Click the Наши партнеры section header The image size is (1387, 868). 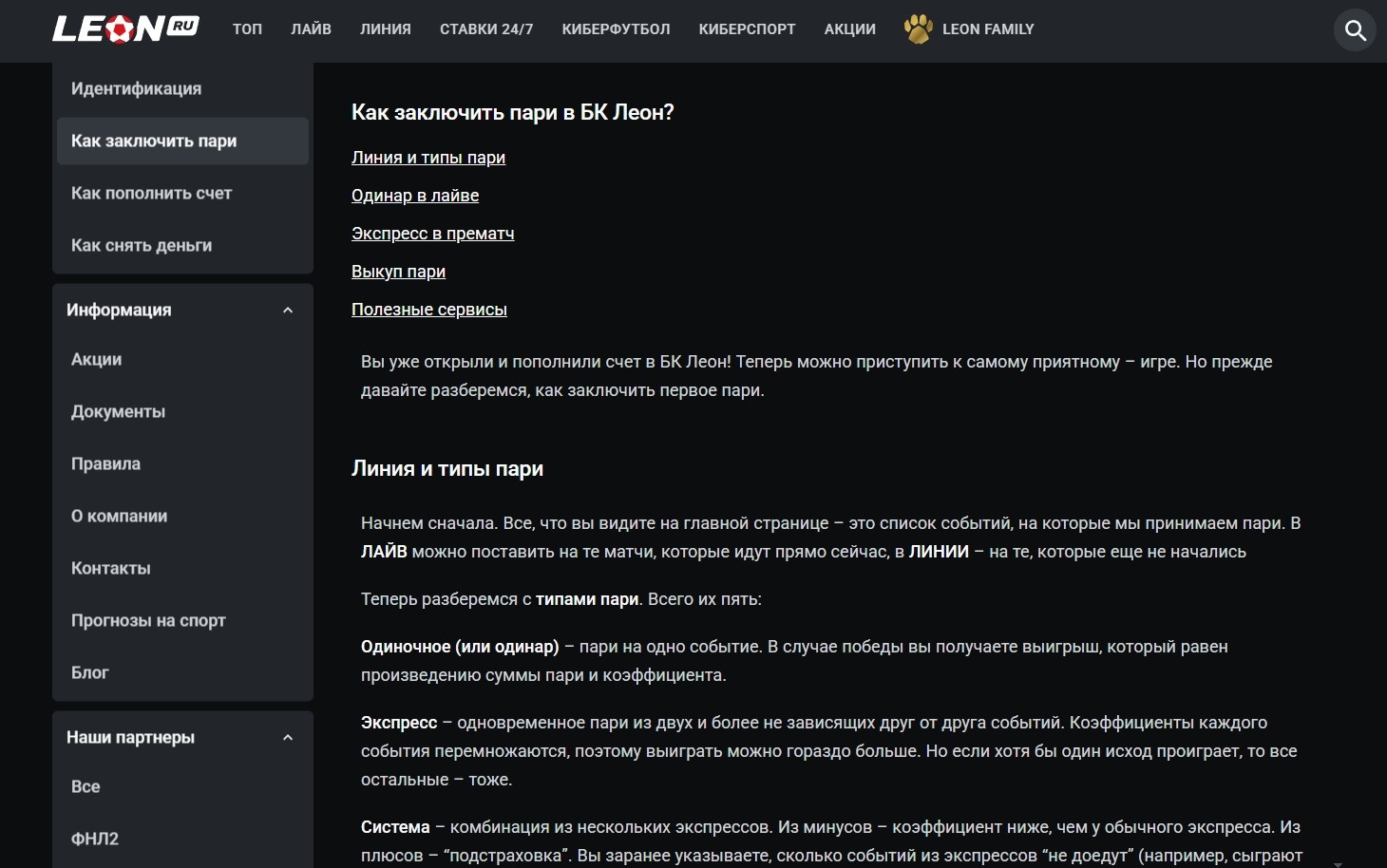click(182, 738)
